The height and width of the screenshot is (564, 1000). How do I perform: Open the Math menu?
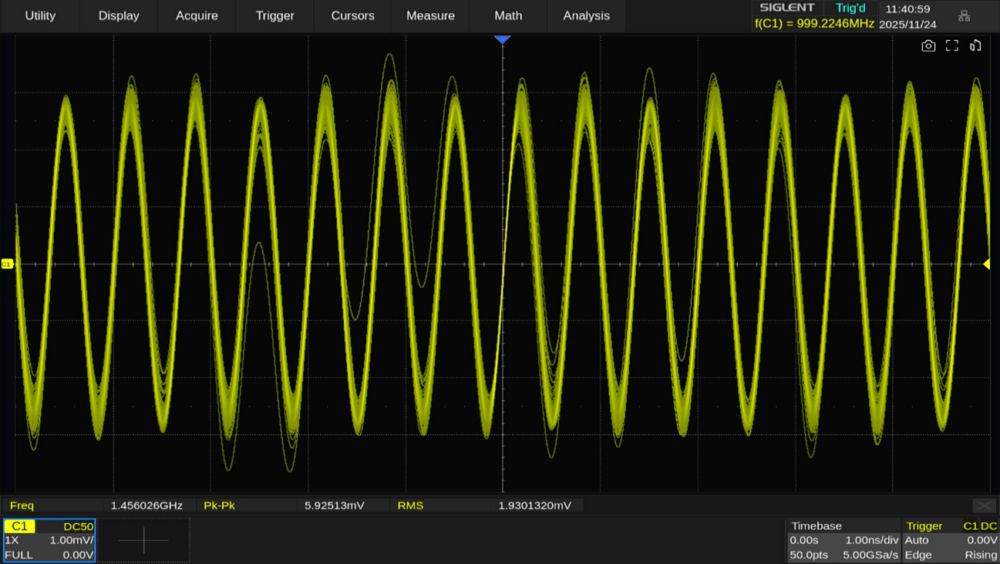(x=508, y=16)
